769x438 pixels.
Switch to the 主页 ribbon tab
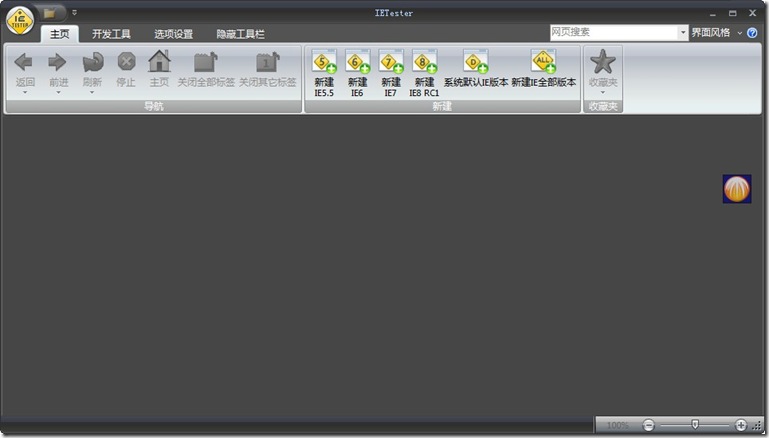pyautogui.click(x=60, y=34)
